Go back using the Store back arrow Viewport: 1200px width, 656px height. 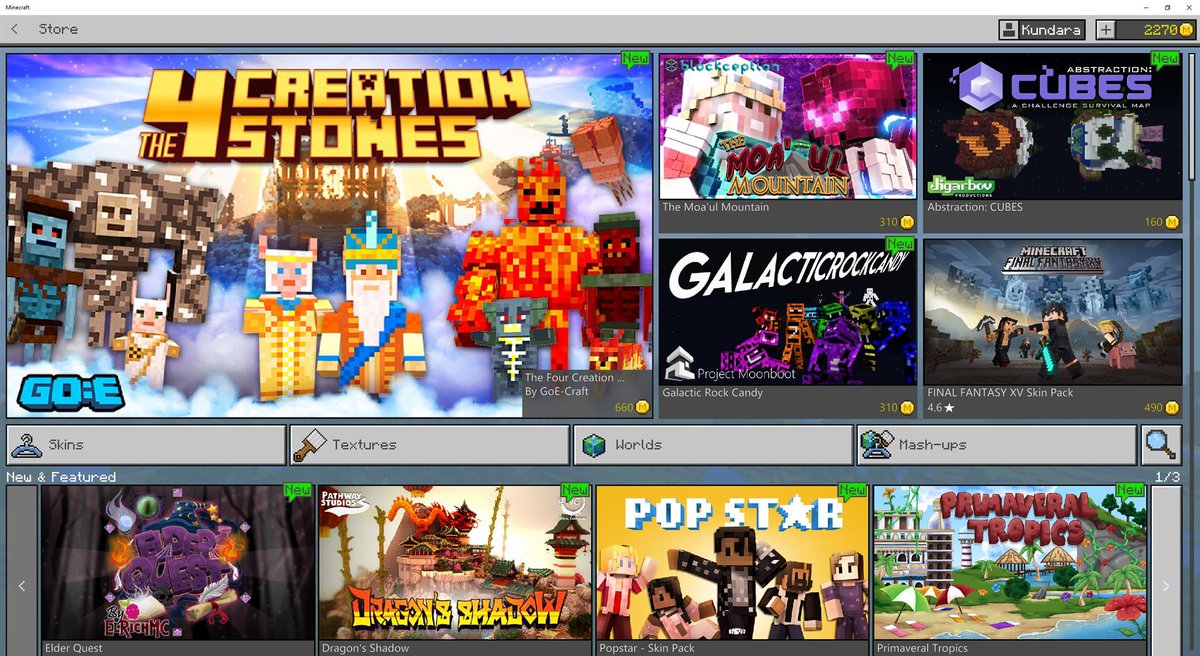(14, 29)
